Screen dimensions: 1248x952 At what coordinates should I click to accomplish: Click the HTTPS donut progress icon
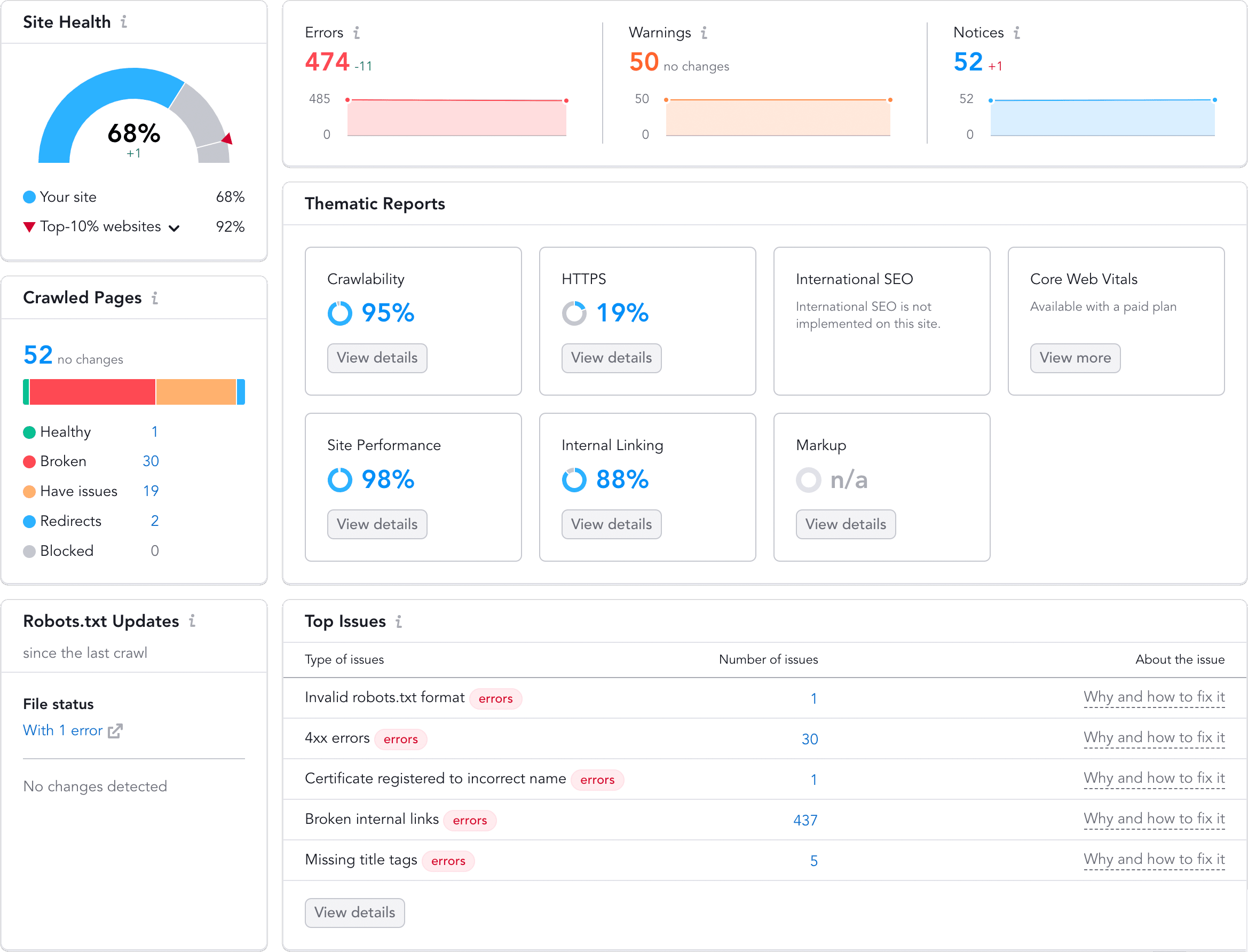click(574, 313)
